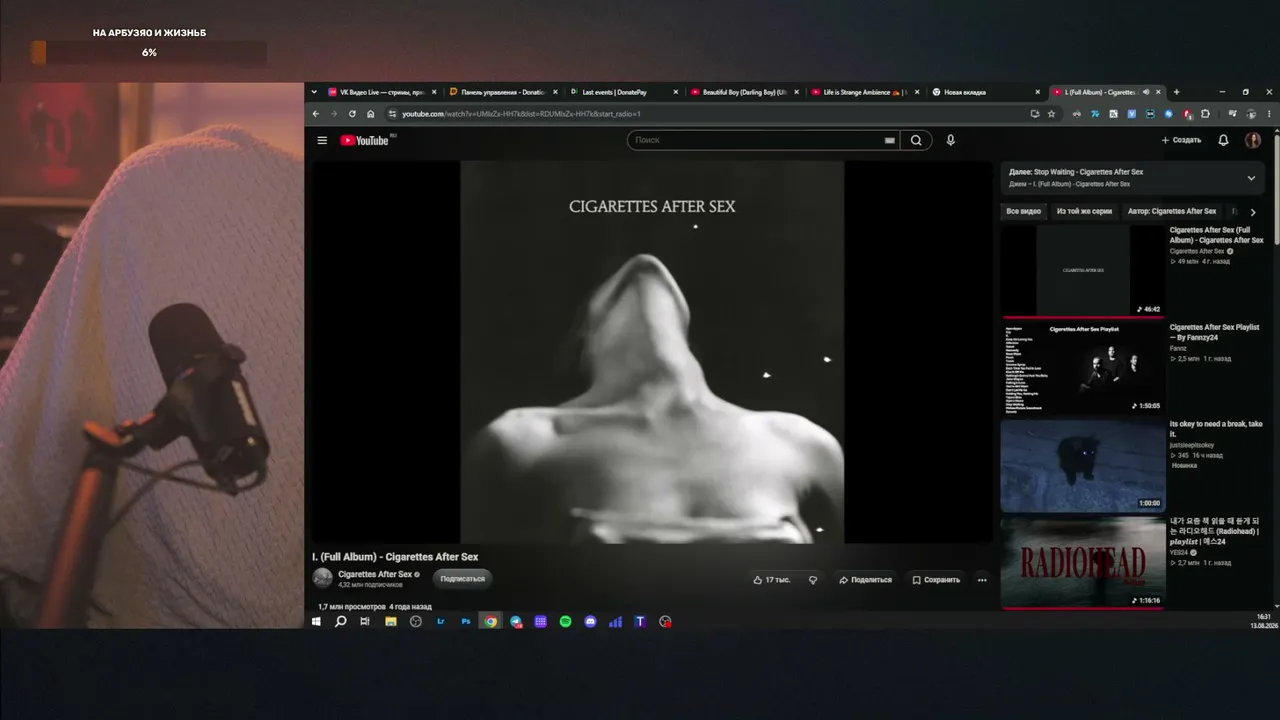Open the Cigarettes After Sex Playlist thumbnail

1083,367
